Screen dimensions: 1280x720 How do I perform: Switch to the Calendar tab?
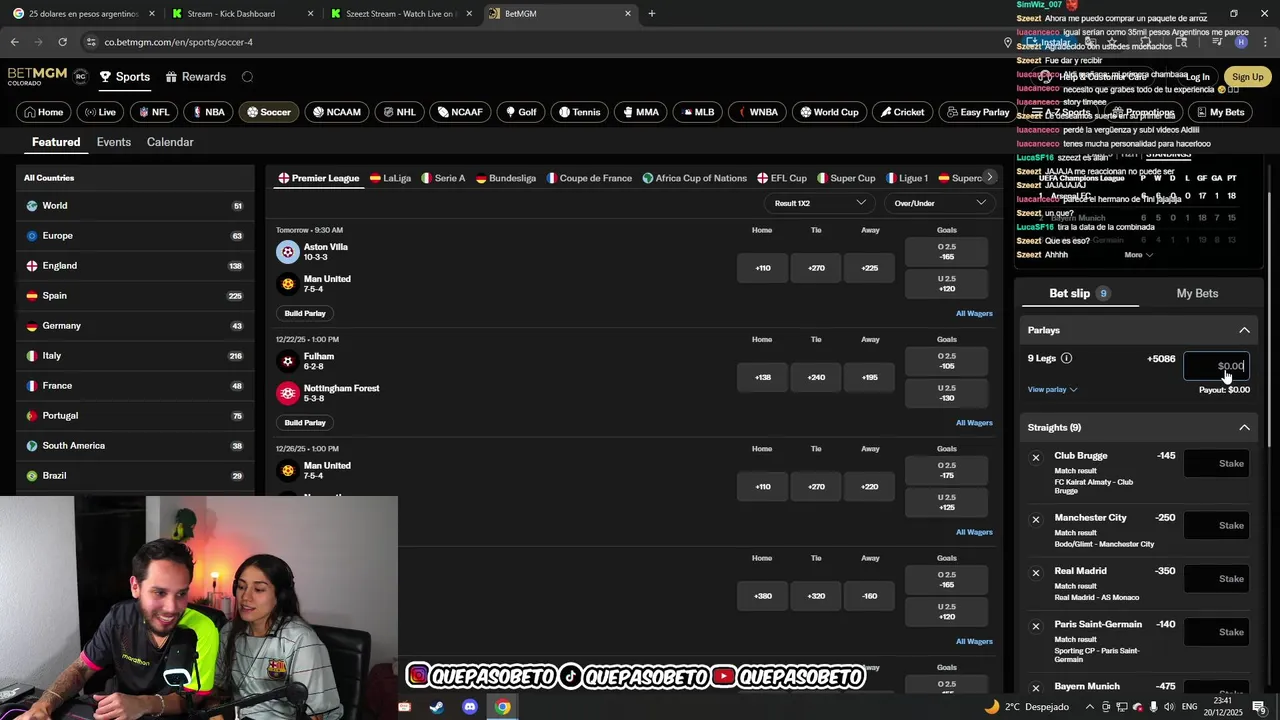click(x=170, y=142)
